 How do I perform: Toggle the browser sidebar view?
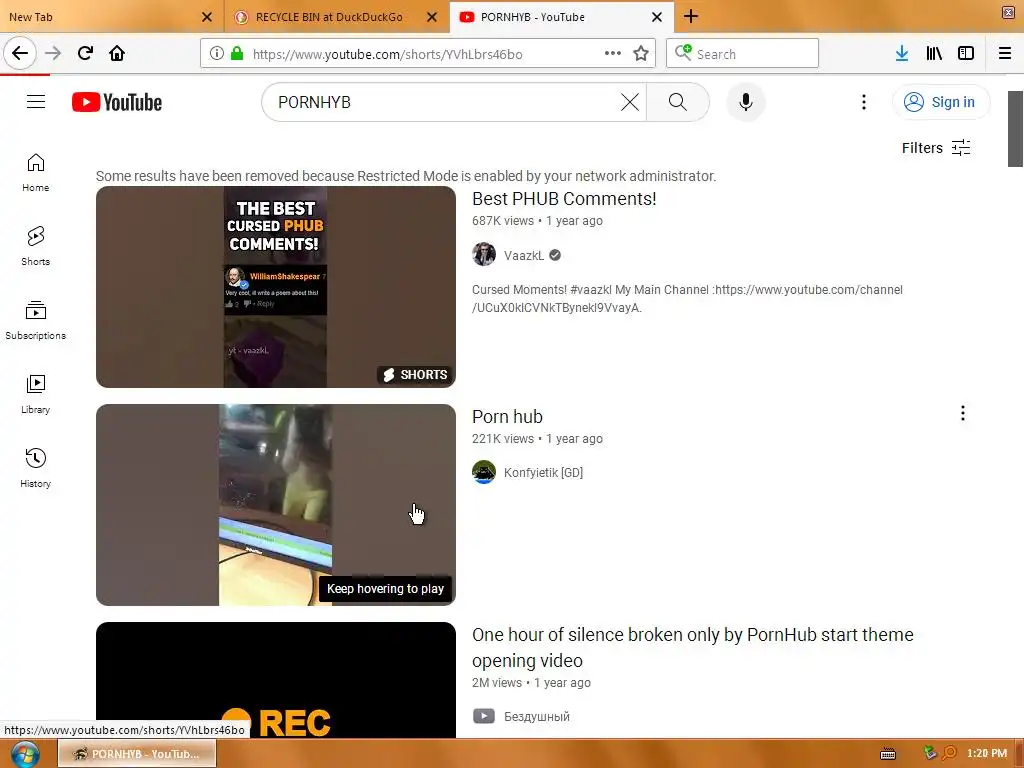pyautogui.click(x=966, y=54)
